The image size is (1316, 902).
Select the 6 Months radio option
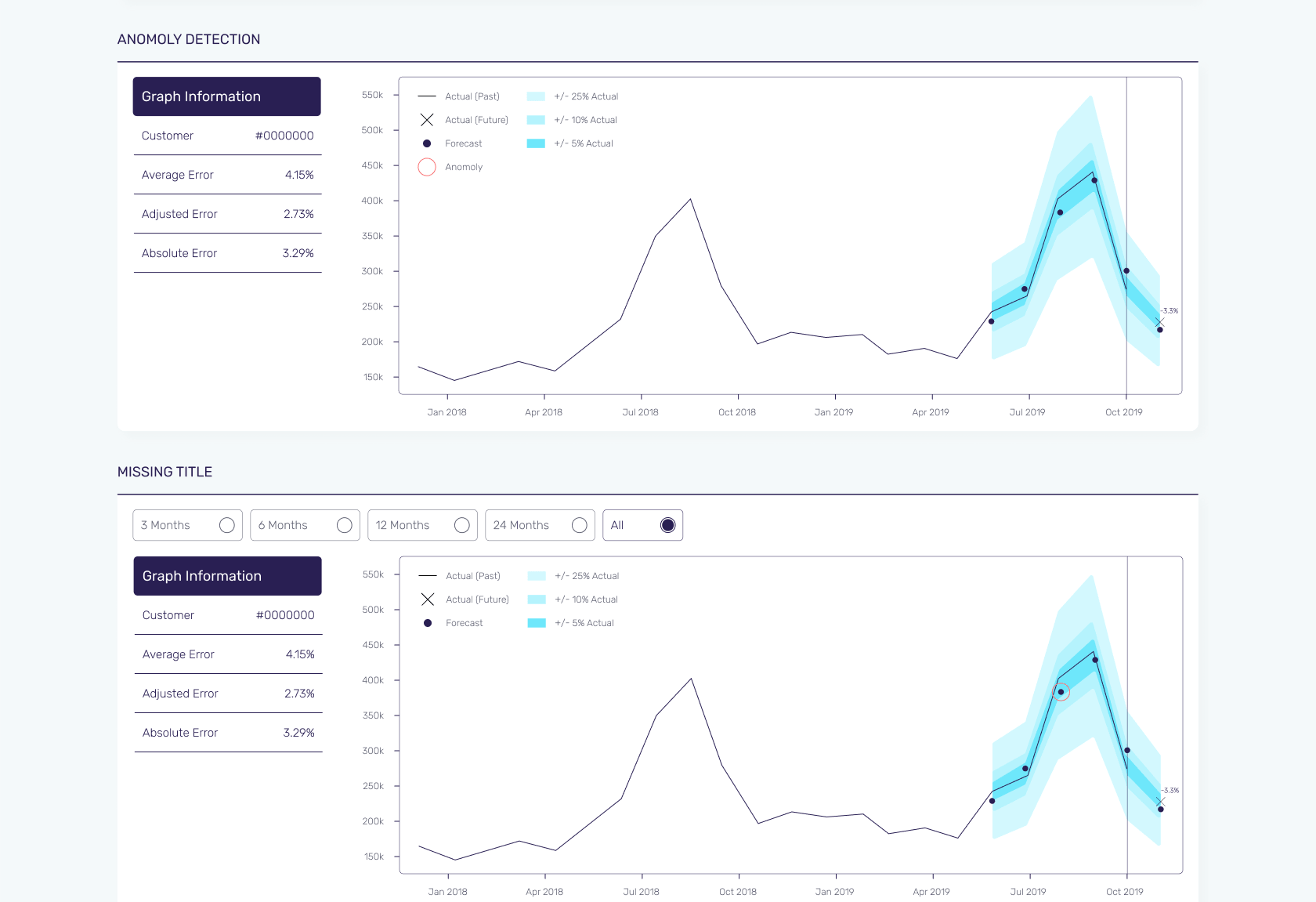click(305, 525)
